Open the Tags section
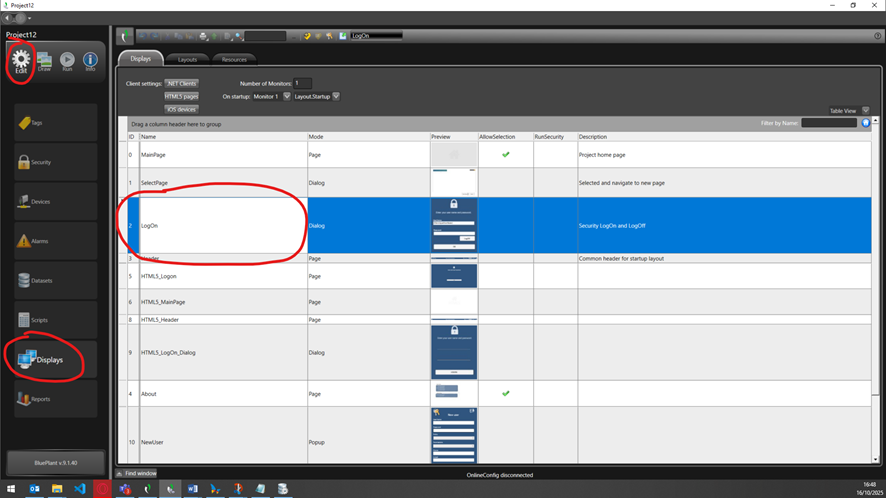 coord(54,122)
